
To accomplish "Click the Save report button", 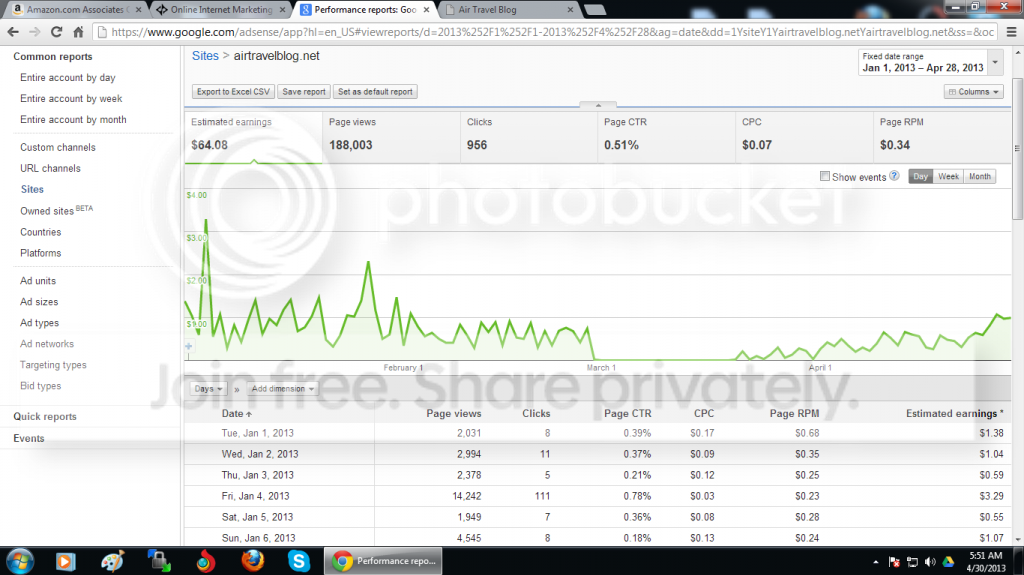I will pyautogui.click(x=304, y=92).
